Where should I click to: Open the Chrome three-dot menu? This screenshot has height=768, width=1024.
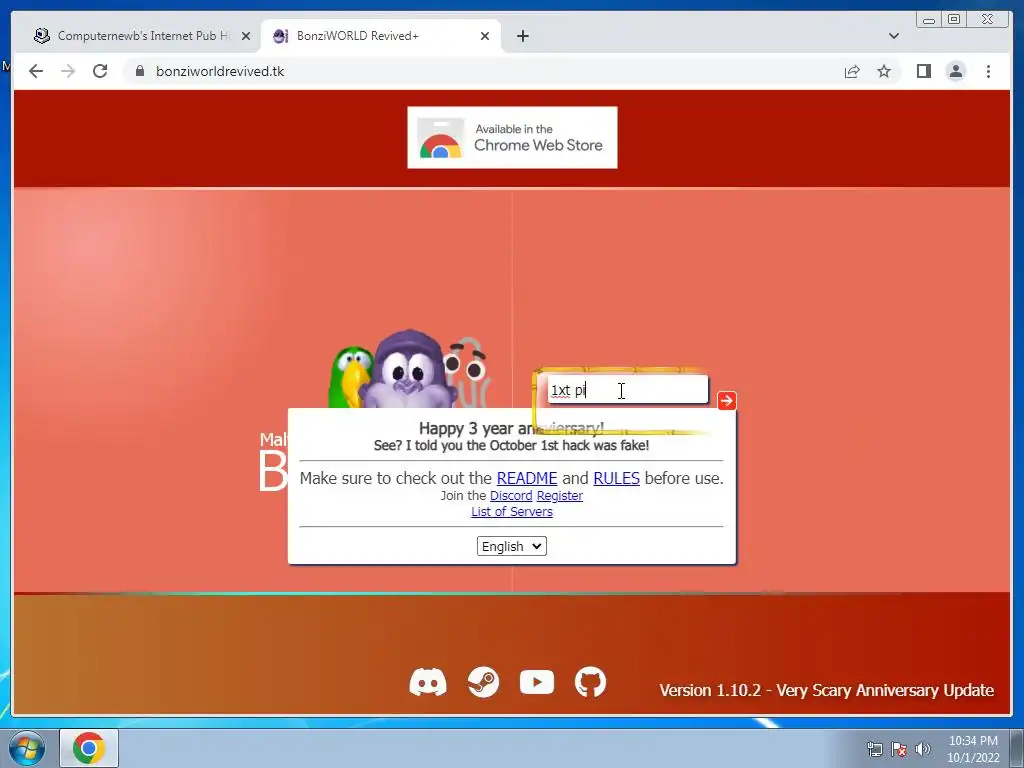[988, 71]
